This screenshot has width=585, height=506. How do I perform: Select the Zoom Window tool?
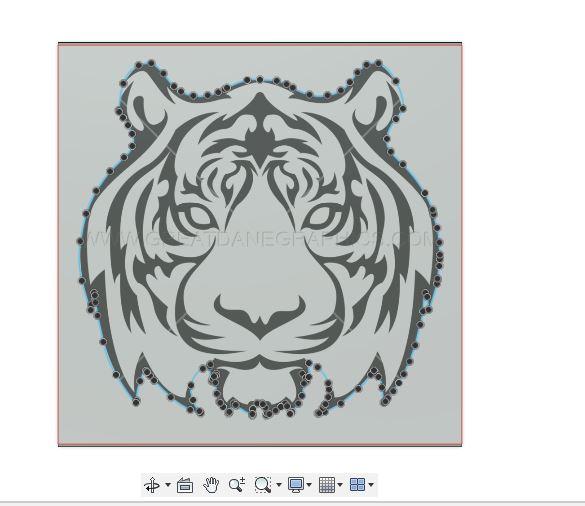point(263,485)
